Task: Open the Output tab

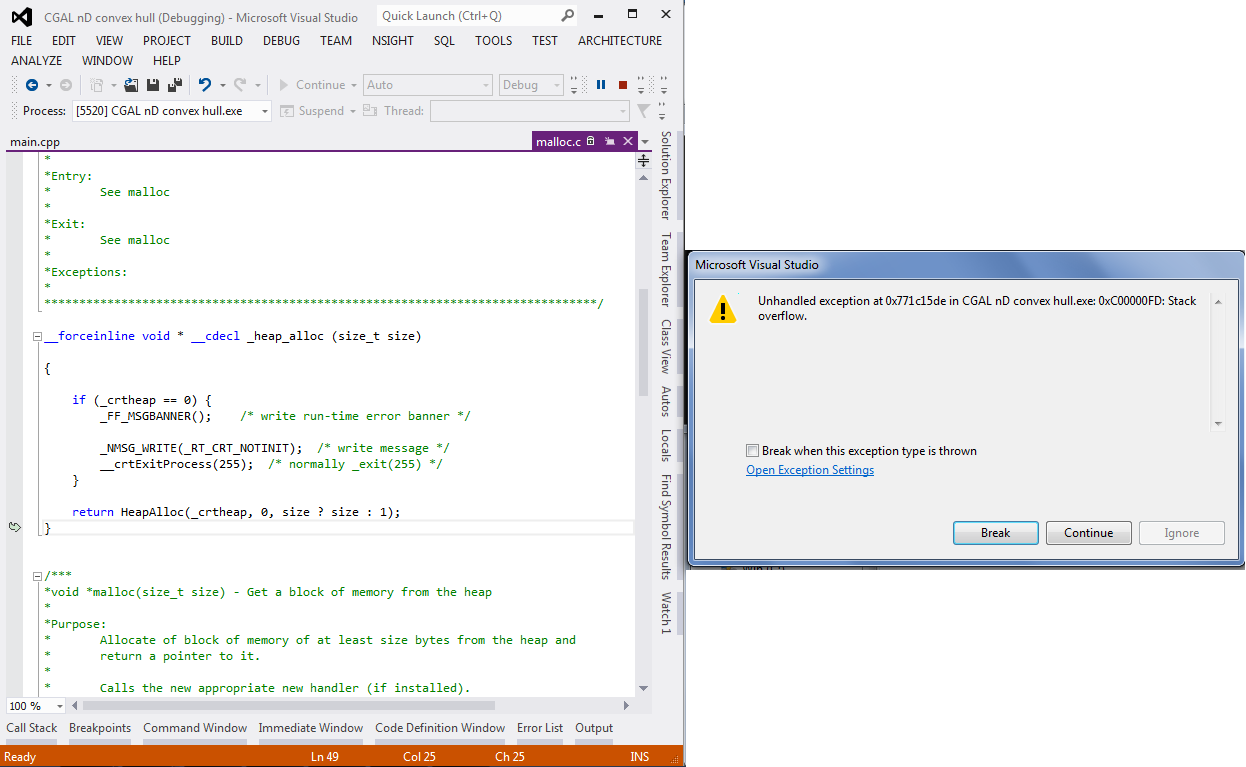Action: [594, 728]
